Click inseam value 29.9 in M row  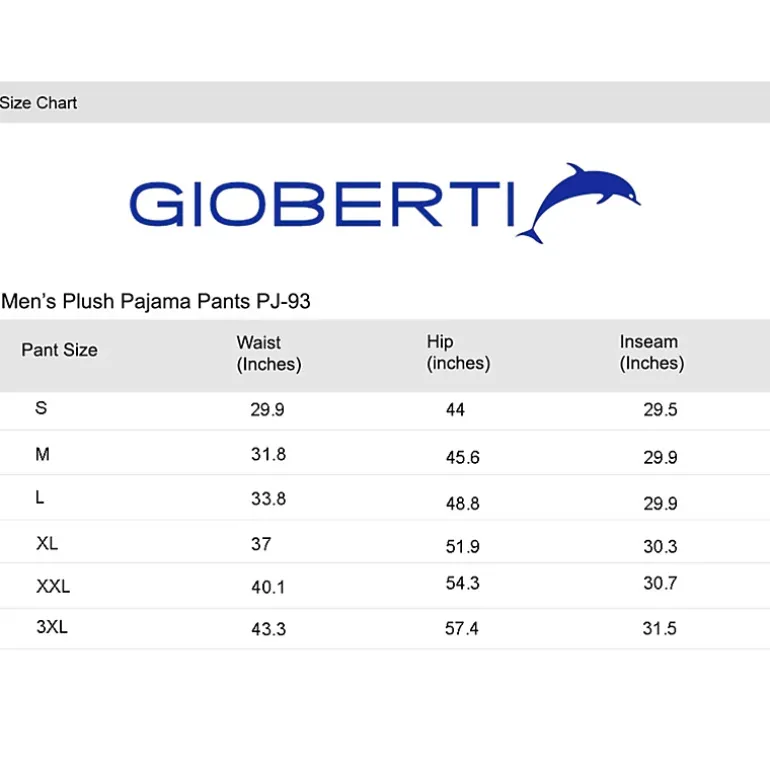tap(660, 458)
